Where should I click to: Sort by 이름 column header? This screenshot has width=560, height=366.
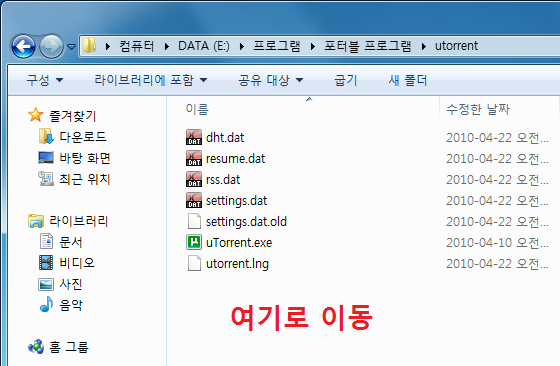click(197, 109)
